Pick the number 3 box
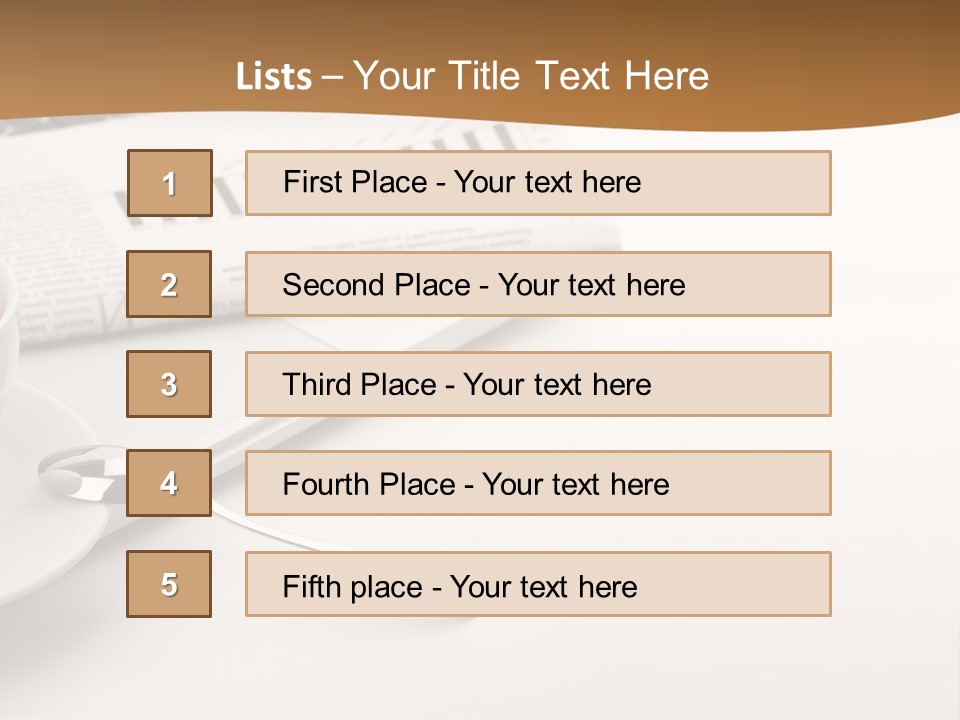 coord(169,384)
